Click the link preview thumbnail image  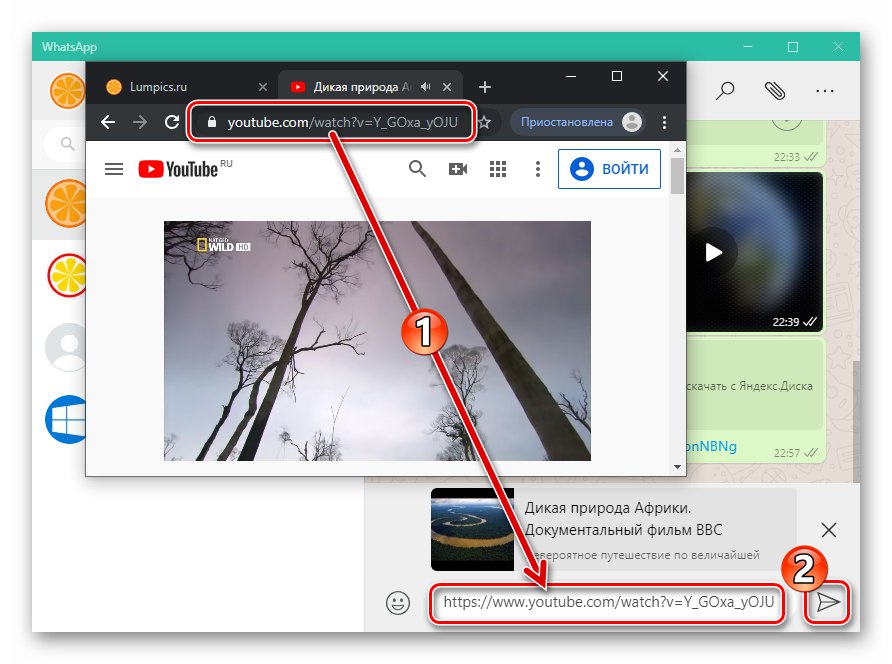point(472,530)
